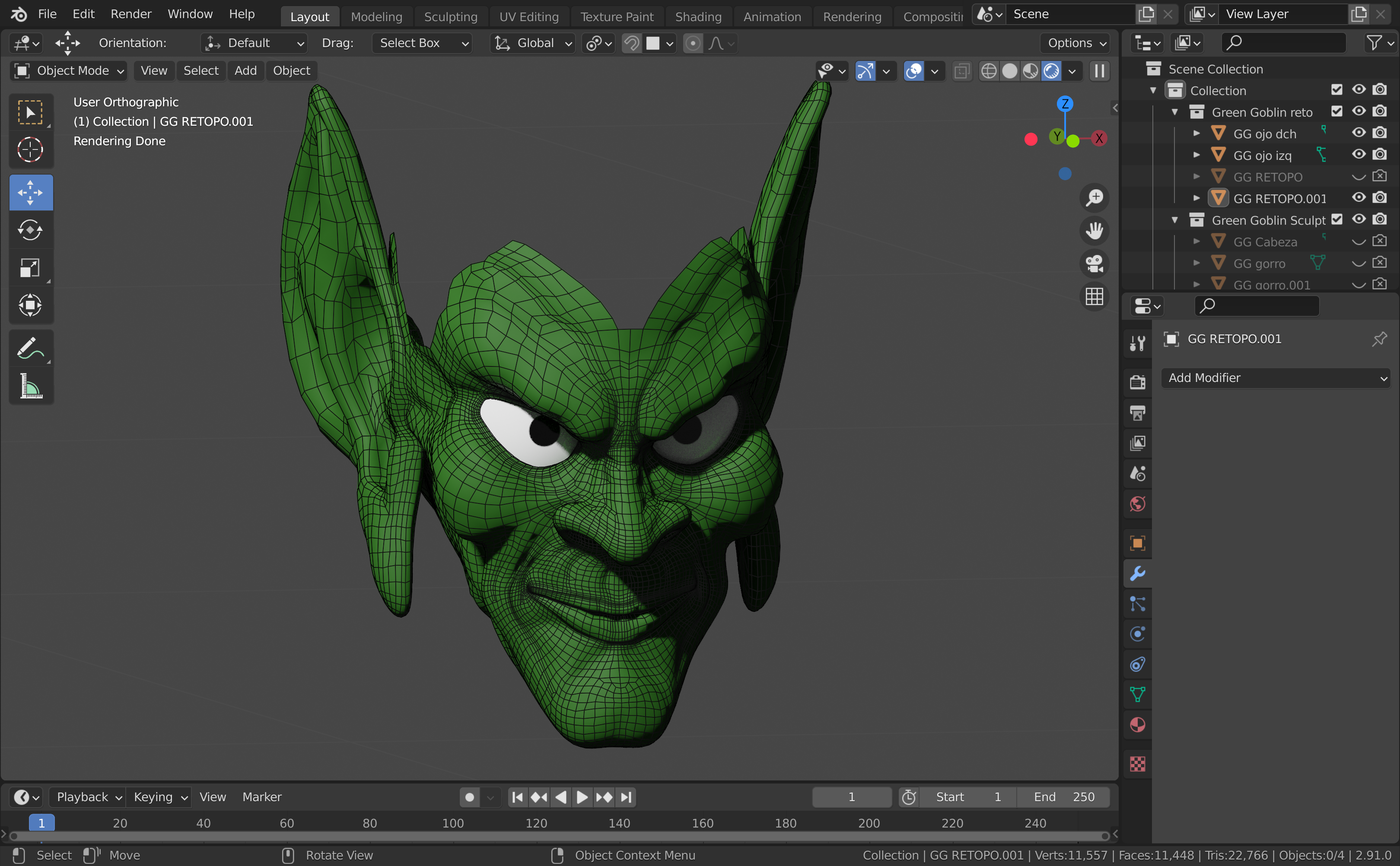Viewport: 1400px width, 866px height.
Task: Hide GG ojo dch in viewport
Action: pos(1358,133)
